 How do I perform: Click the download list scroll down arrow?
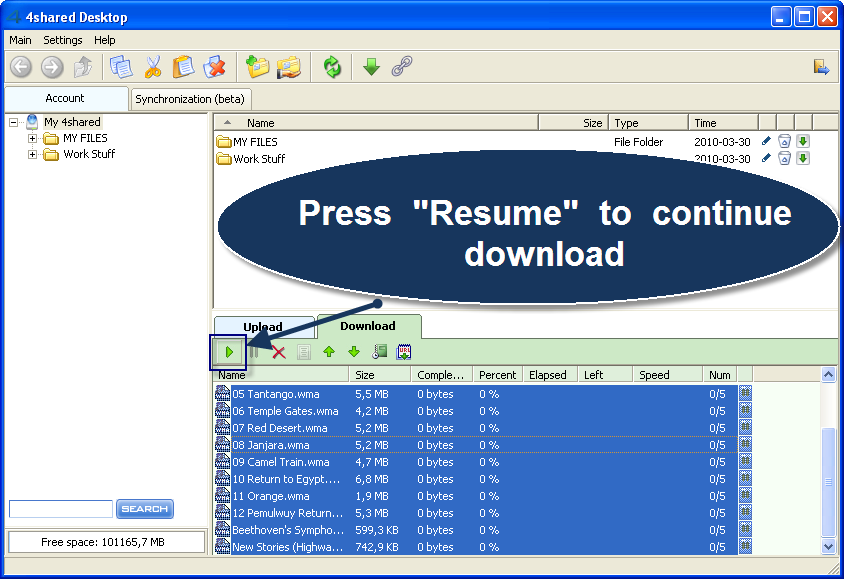click(x=828, y=546)
